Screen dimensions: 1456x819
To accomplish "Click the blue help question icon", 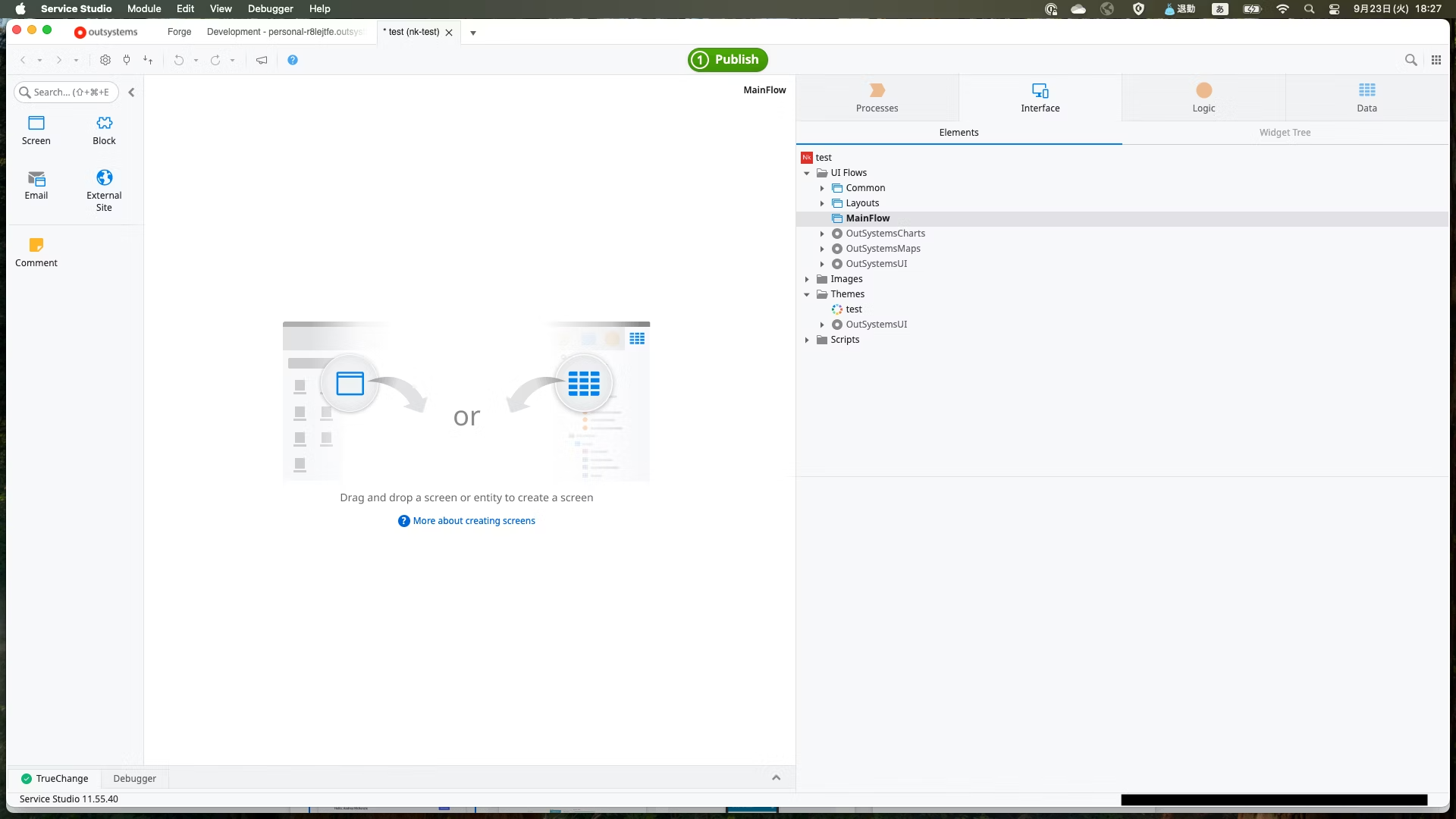I will coord(293,60).
